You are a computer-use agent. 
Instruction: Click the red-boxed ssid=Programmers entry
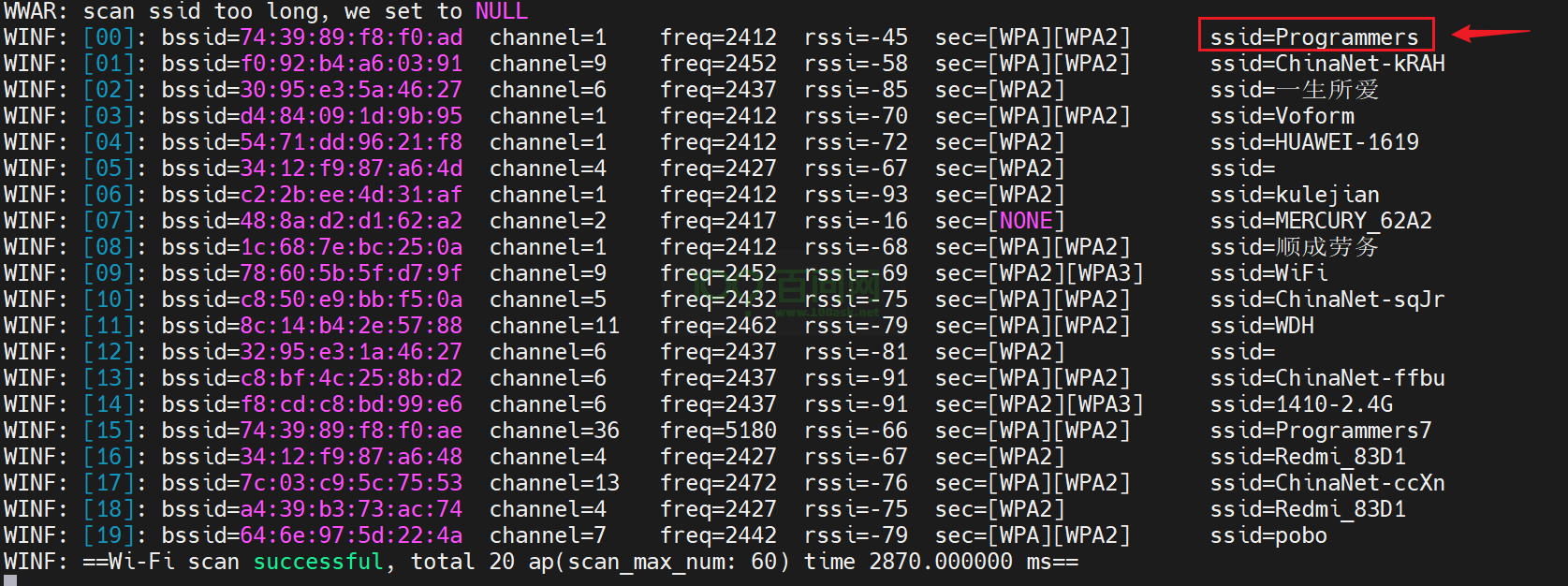pyautogui.click(x=1314, y=37)
